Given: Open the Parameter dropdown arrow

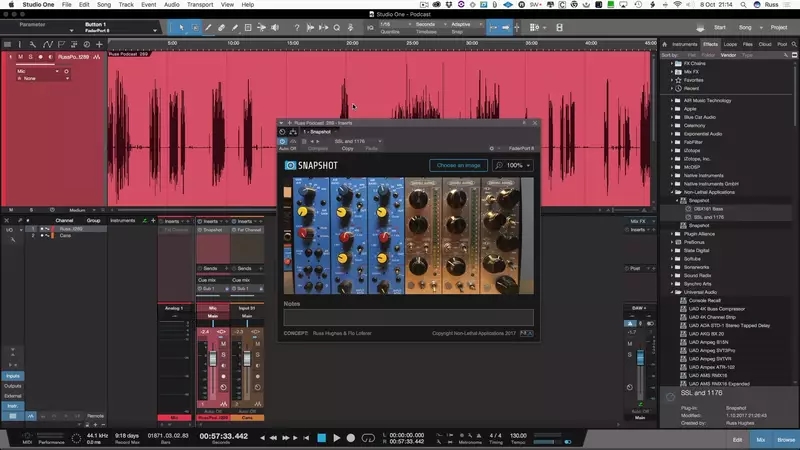Looking at the screenshot, I should 71,31.
